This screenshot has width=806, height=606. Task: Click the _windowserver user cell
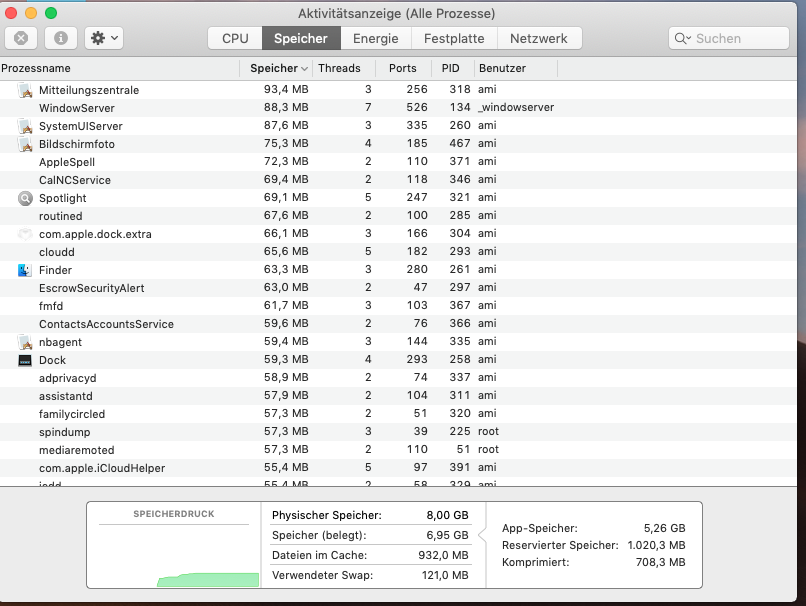click(x=516, y=107)
